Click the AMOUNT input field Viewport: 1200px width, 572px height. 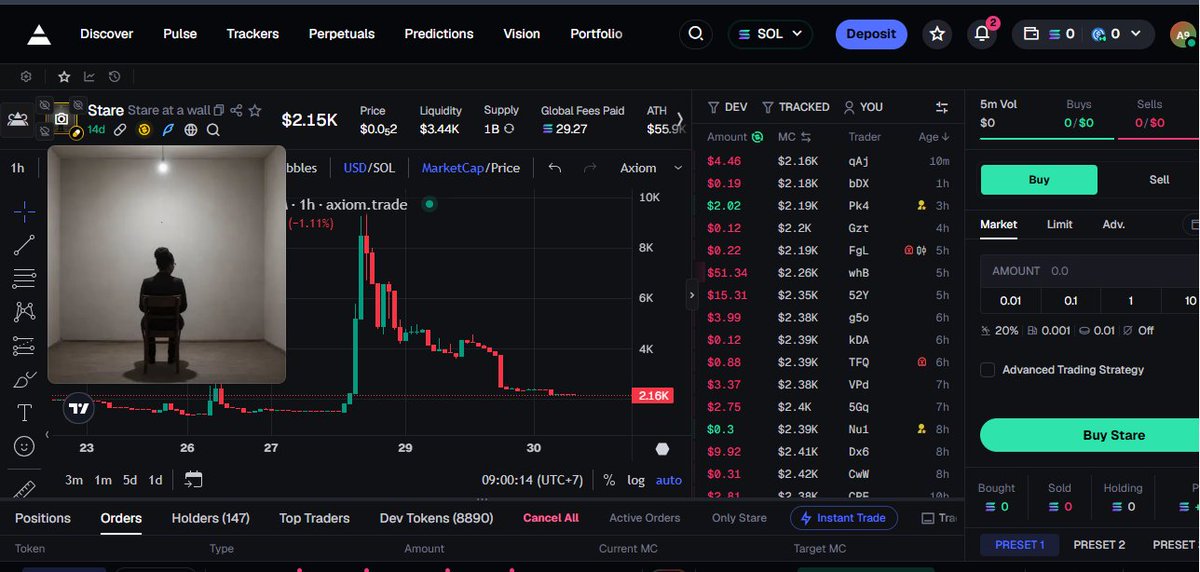pos(1090,271)
